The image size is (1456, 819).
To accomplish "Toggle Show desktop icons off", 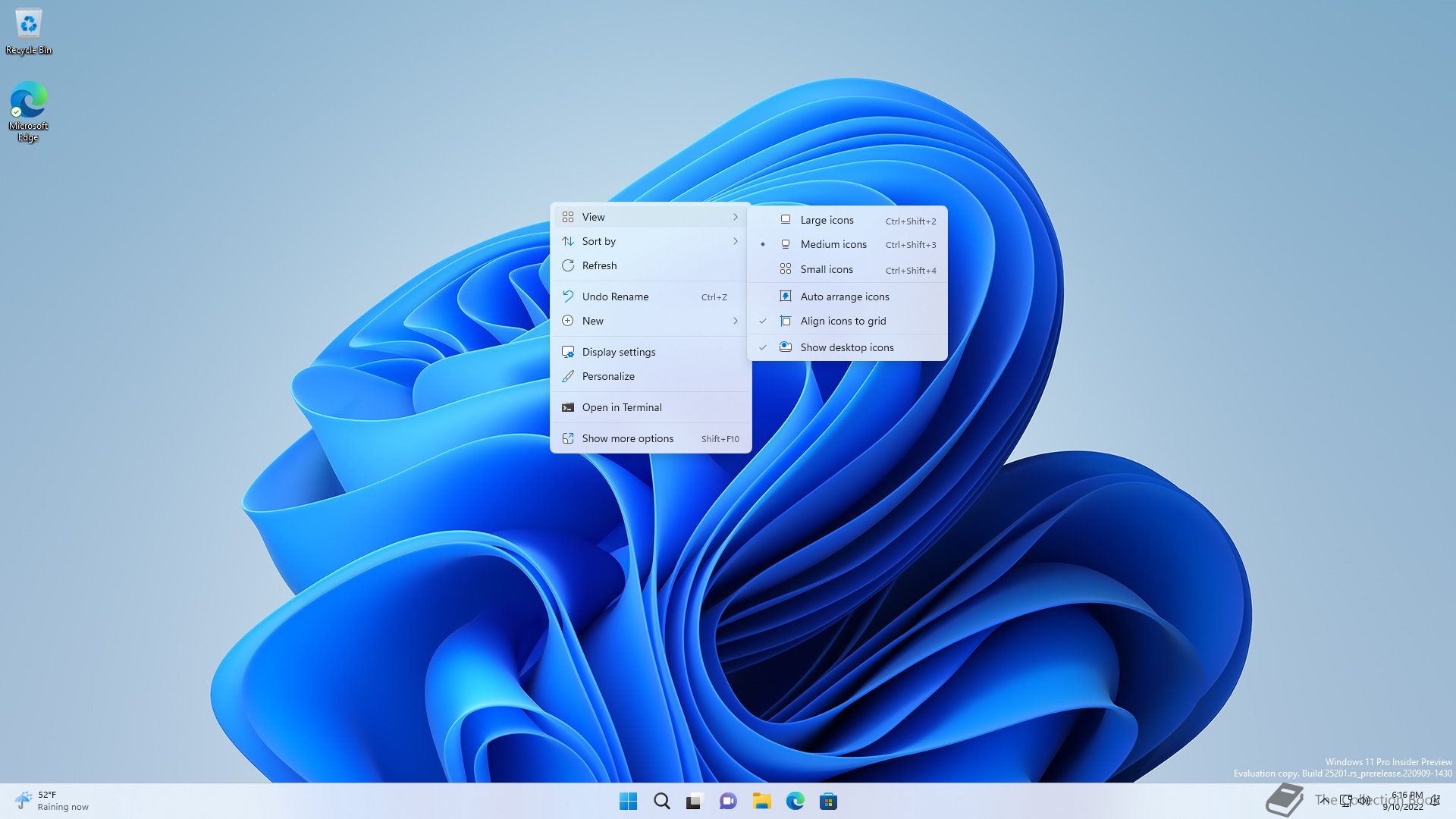I will coord(847,347).
